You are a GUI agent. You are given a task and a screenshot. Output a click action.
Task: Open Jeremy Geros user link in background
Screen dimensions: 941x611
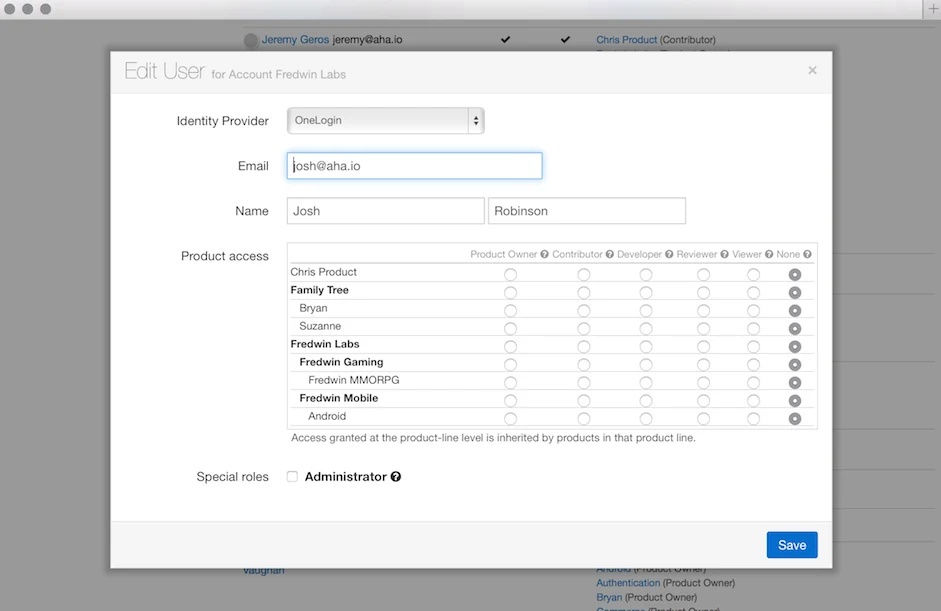pyautogui.click(x=295, y=40)
